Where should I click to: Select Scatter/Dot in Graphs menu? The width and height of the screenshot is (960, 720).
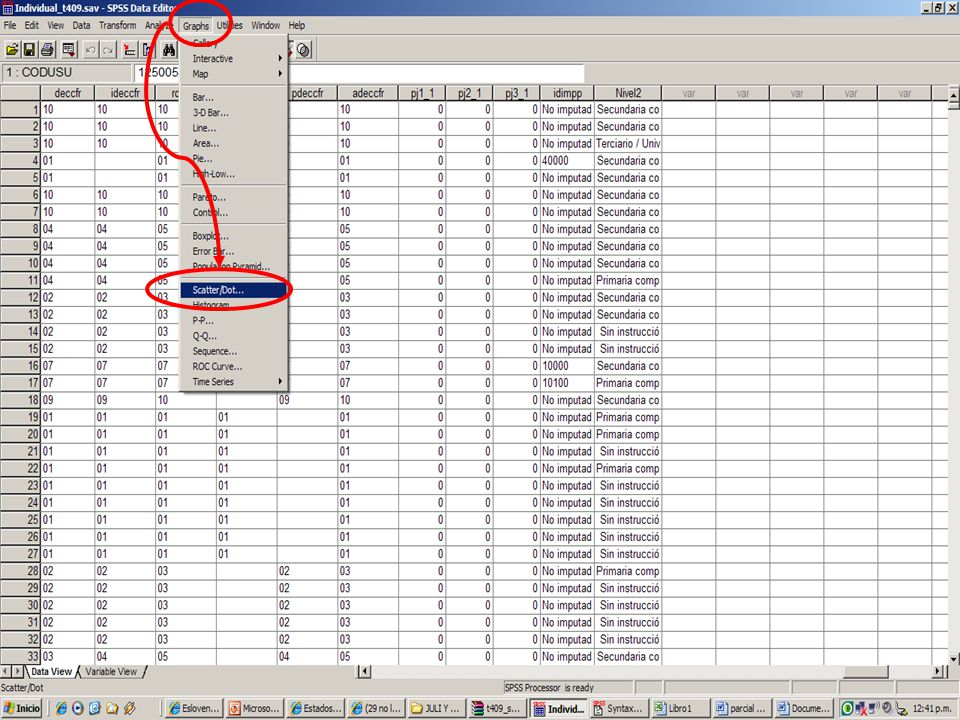click(233, 290)
